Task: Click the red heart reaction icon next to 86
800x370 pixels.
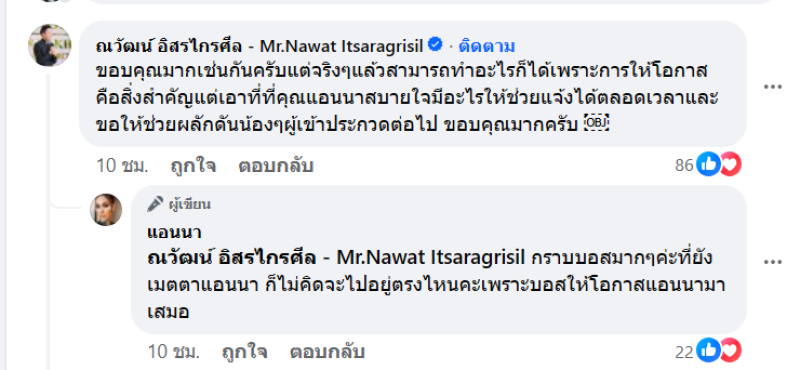Action: pos(730,164)
